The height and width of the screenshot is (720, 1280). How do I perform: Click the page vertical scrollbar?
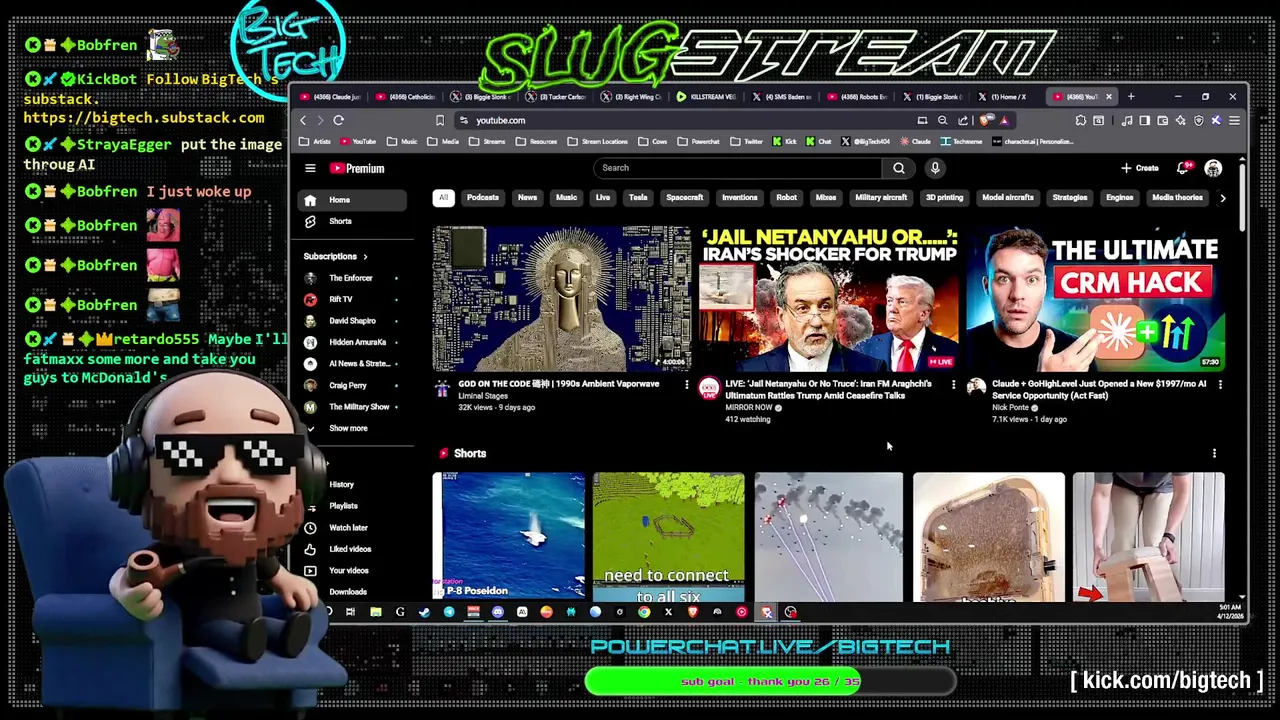coord(1243,200)
